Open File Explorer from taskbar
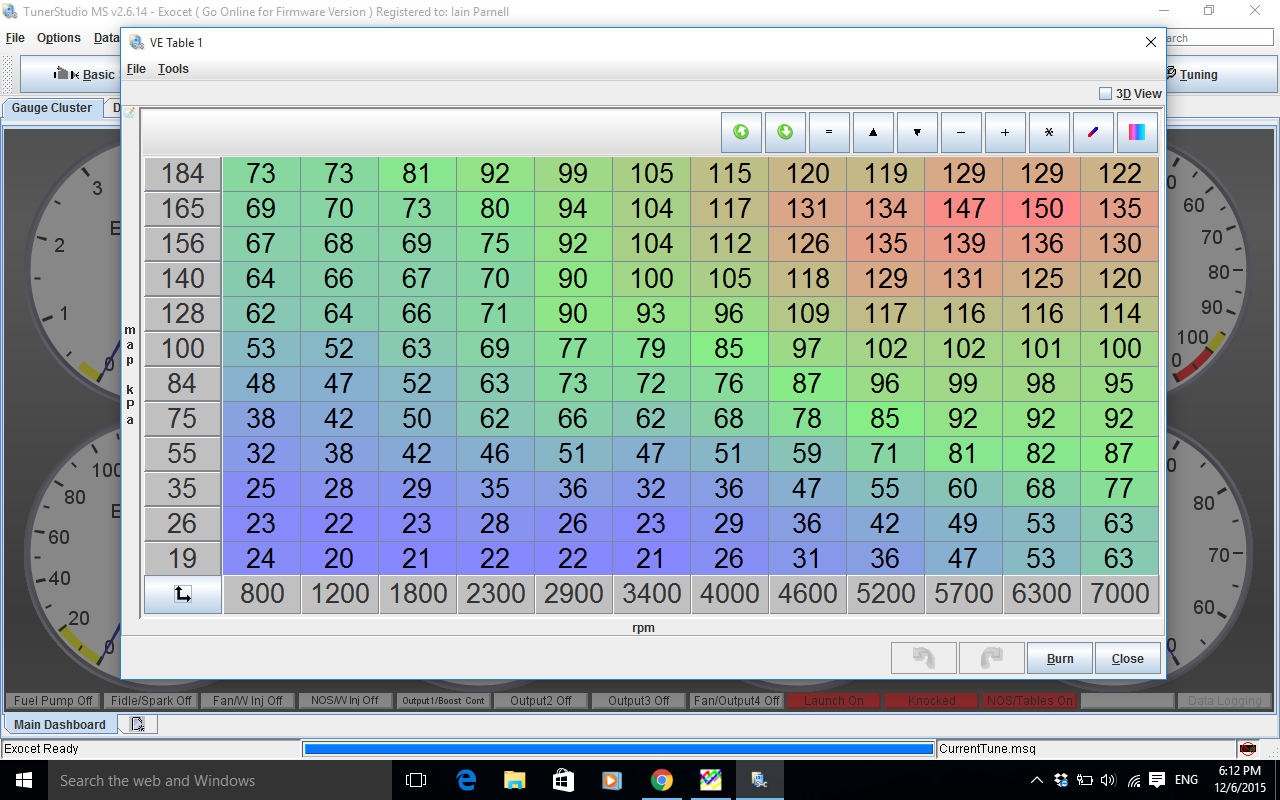 [515, 780]
